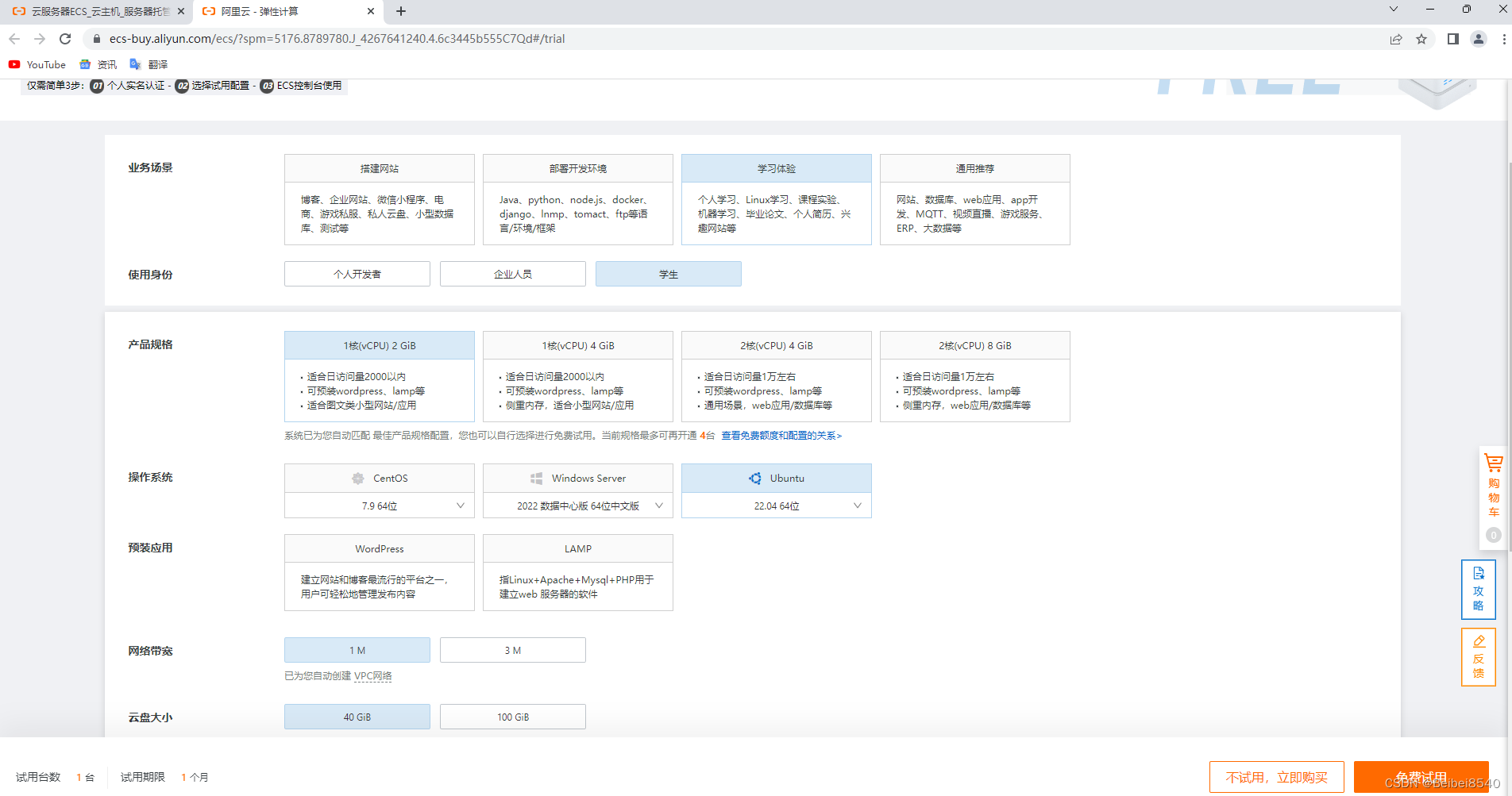
Task: Switch to 阿里云 - 弹性计算 tab
Action: pyautogui.click(x=287, y=11)
